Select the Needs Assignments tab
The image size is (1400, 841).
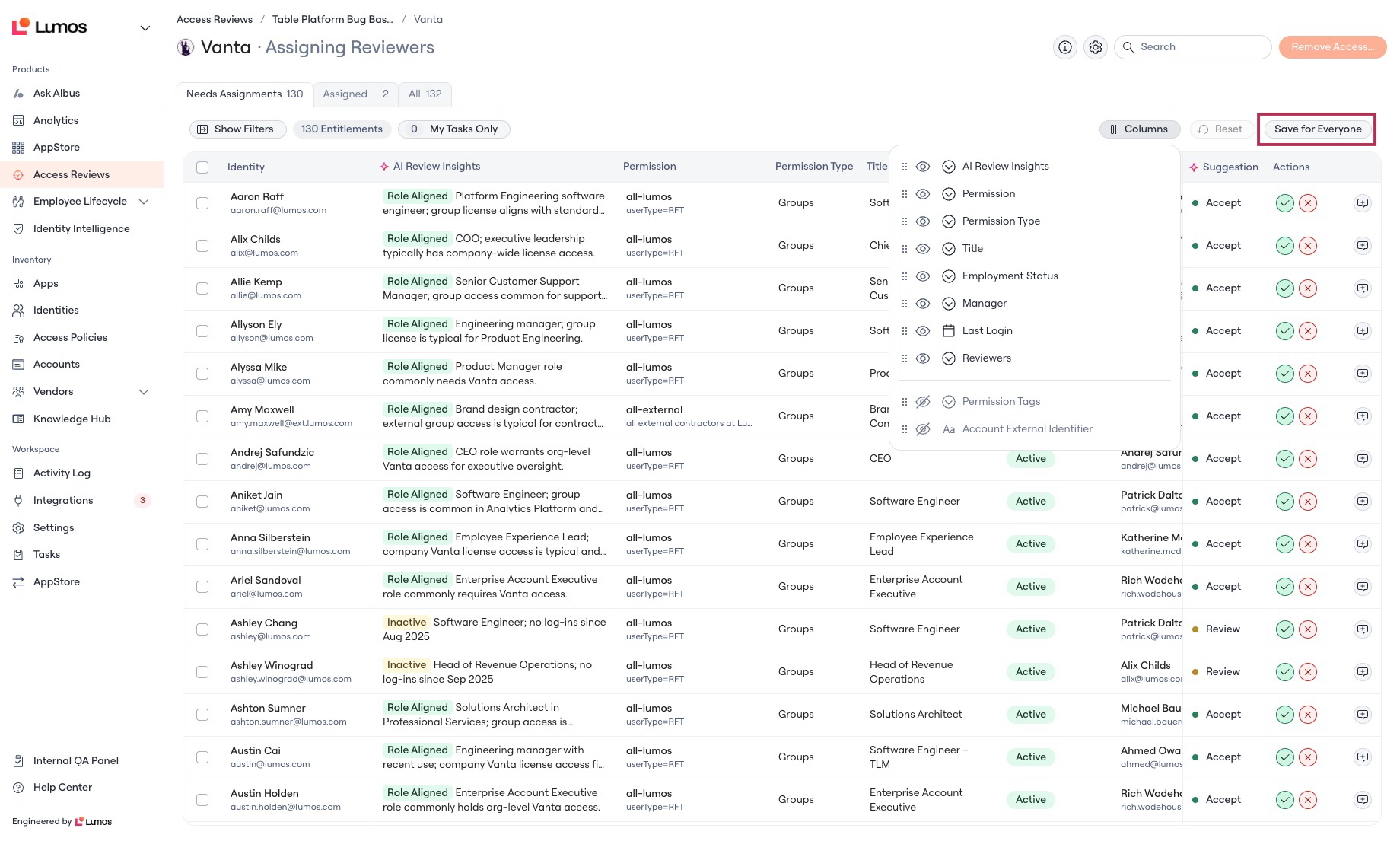click(244, 94)
